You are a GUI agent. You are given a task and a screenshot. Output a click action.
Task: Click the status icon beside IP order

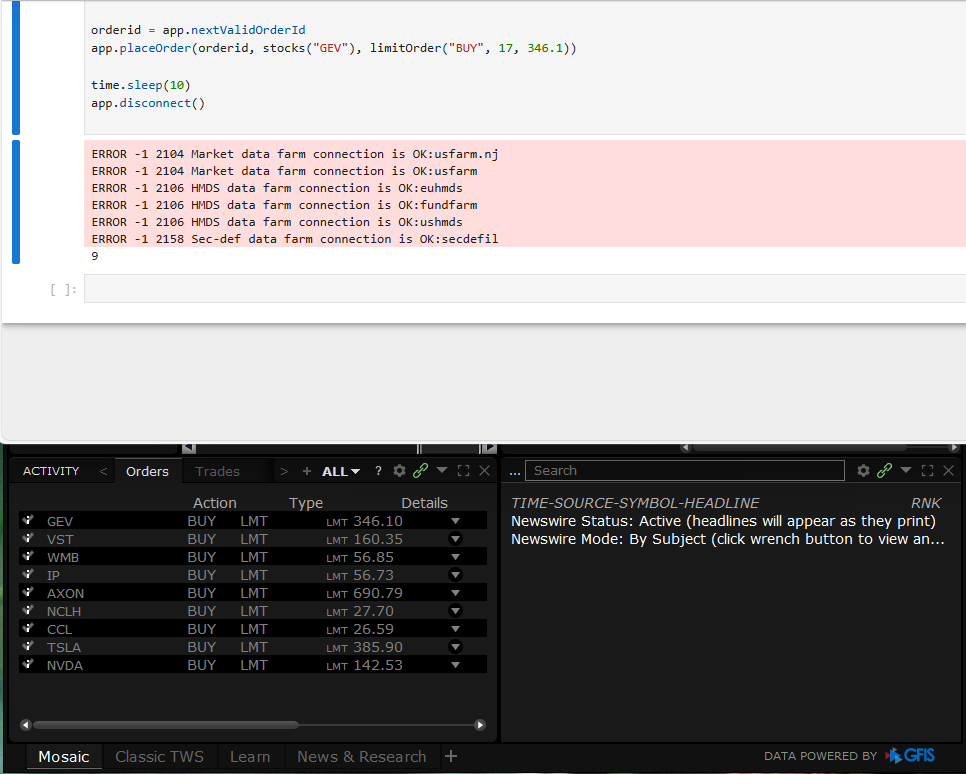(28, 574)
